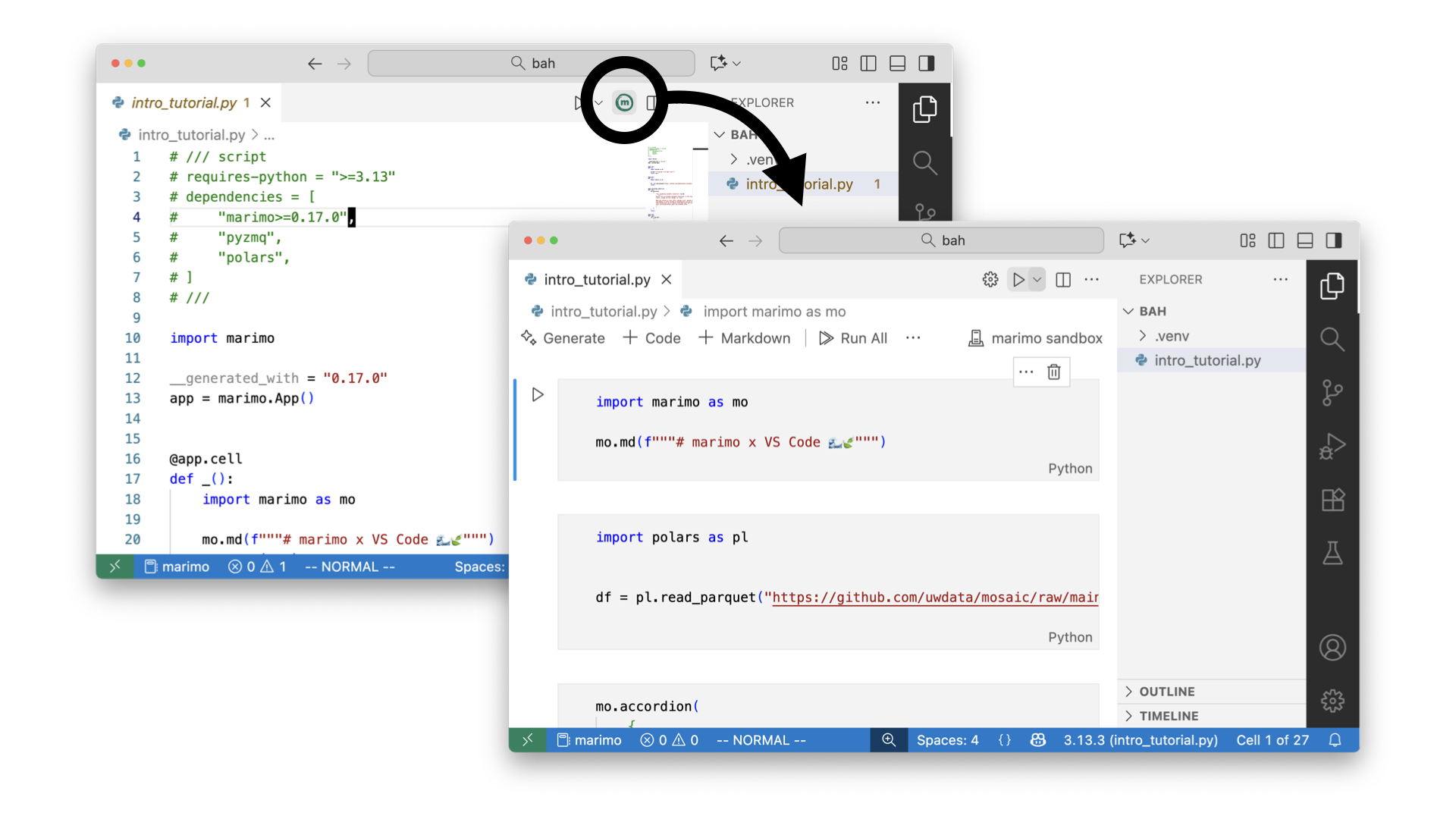Open the editor overflow menu with three dots

click(1092, 279)
